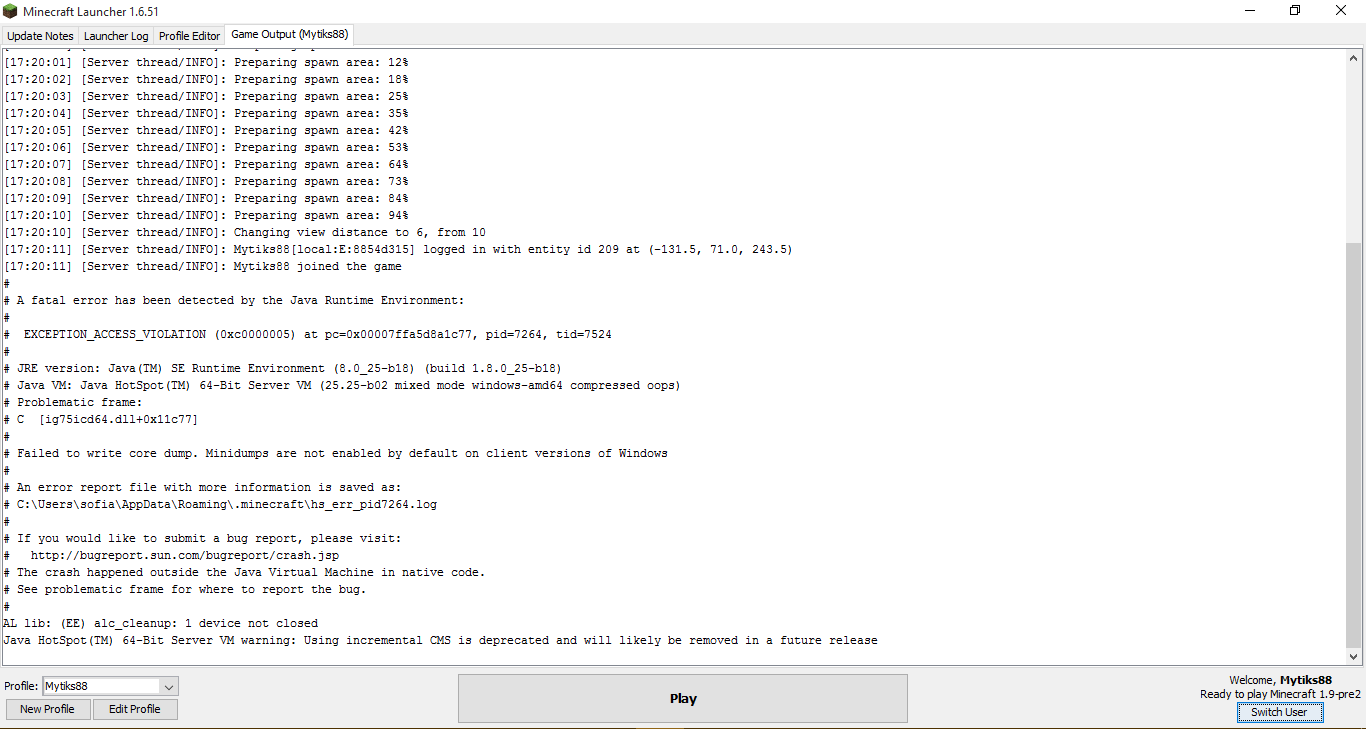The width and height of the screenshot is (1366, 729).
Task: Click the 'A fatal error has been detected' line
Action: coord(234,300)
